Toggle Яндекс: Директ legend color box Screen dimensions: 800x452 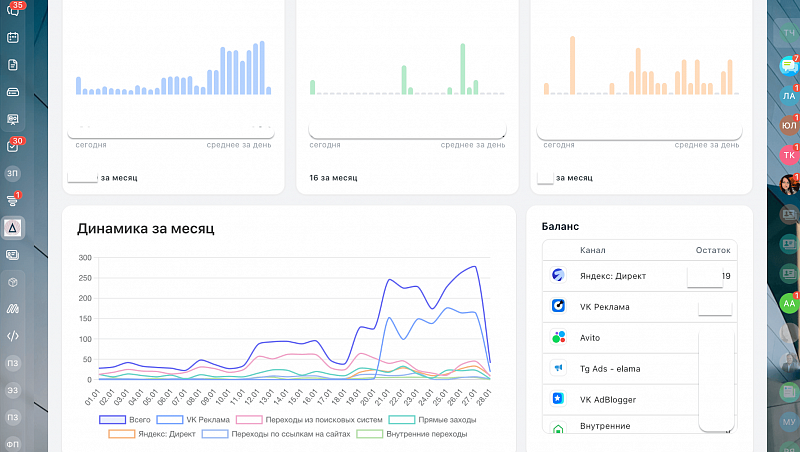point(121,434)
